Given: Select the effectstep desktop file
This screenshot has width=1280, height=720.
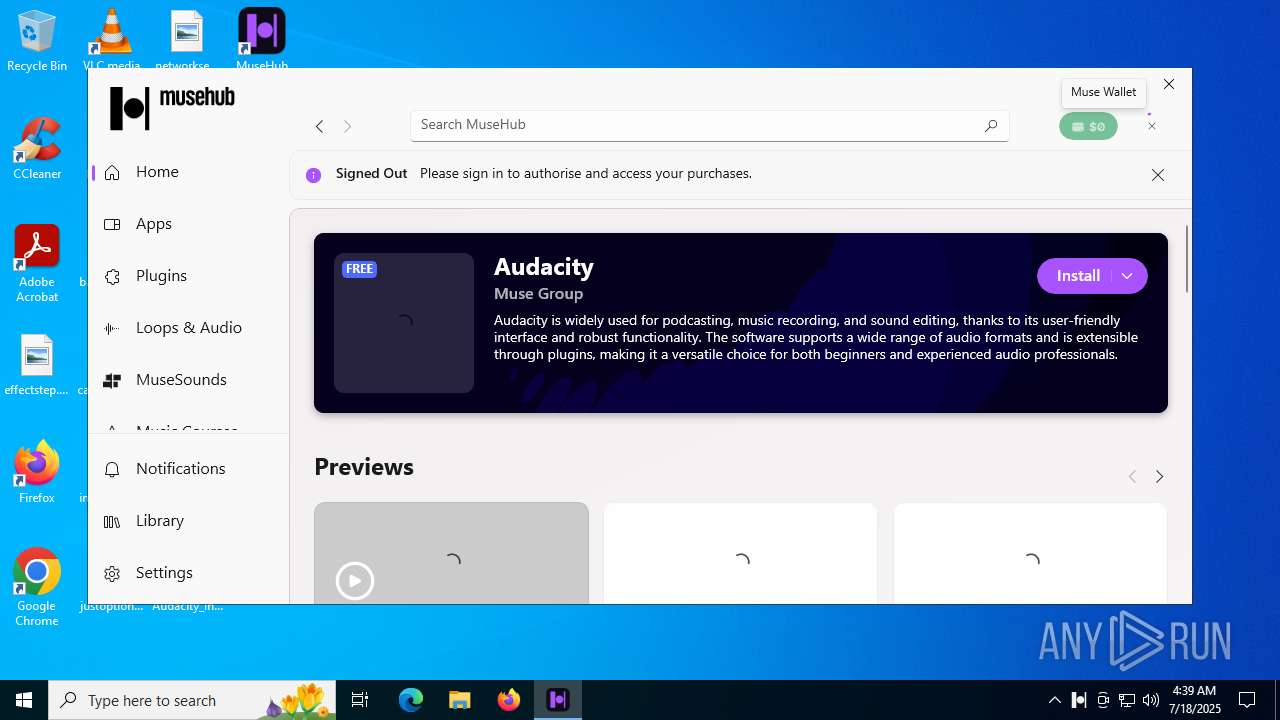Looking at the screenshot, I should tap(37, 366).
